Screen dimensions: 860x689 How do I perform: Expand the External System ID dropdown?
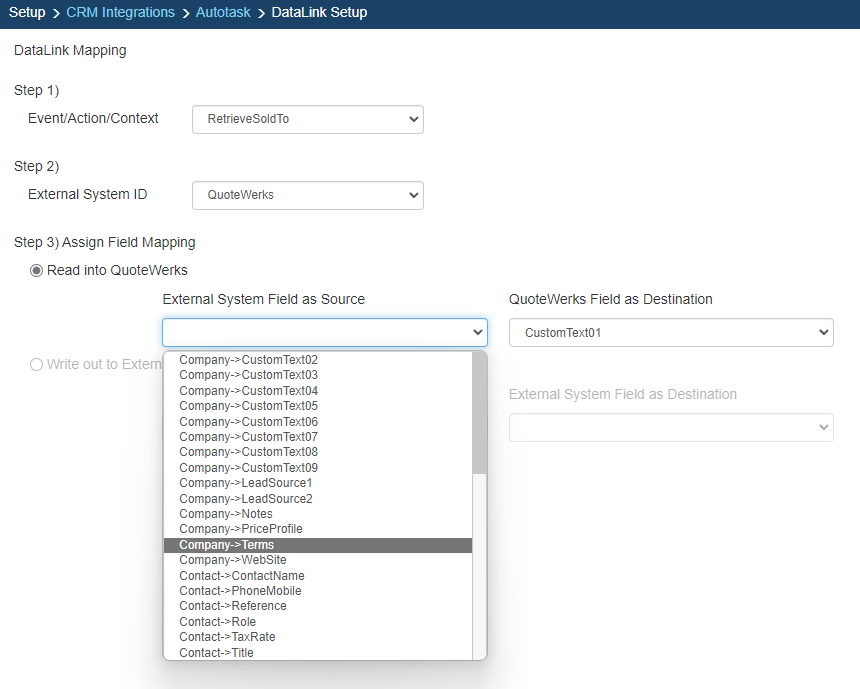(x=307, y=195)
